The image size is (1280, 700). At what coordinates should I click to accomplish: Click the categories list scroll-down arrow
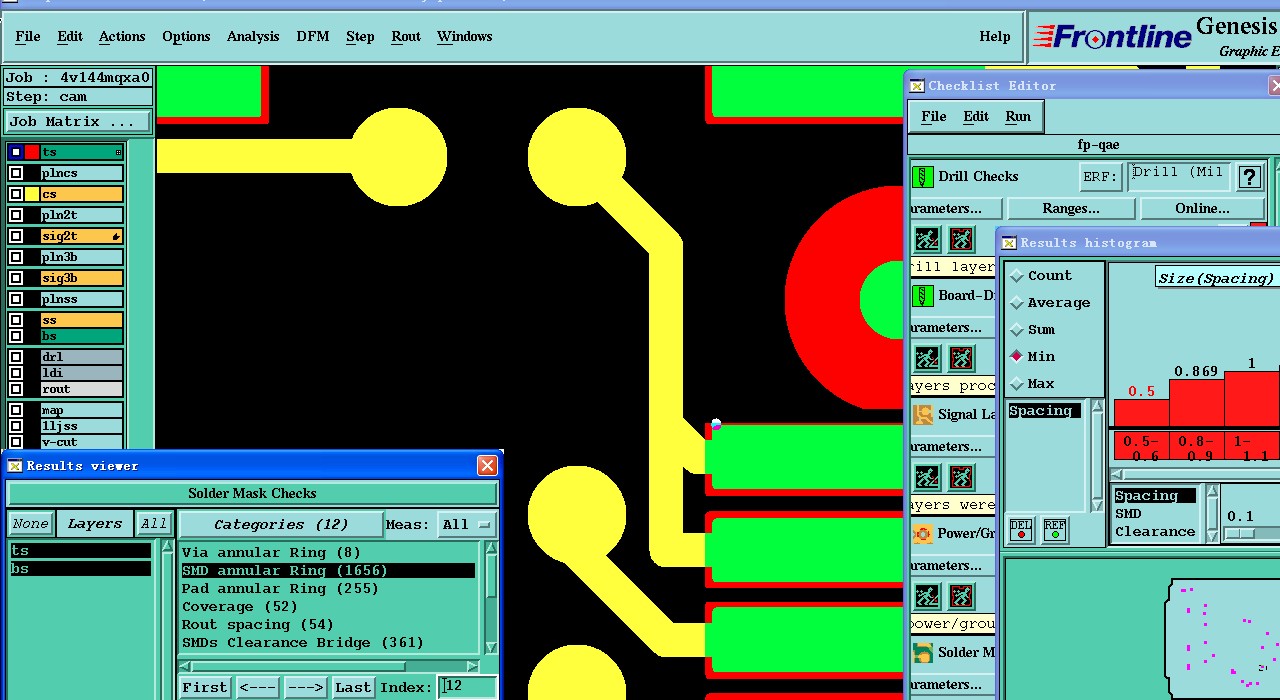(x=491, y=648)
